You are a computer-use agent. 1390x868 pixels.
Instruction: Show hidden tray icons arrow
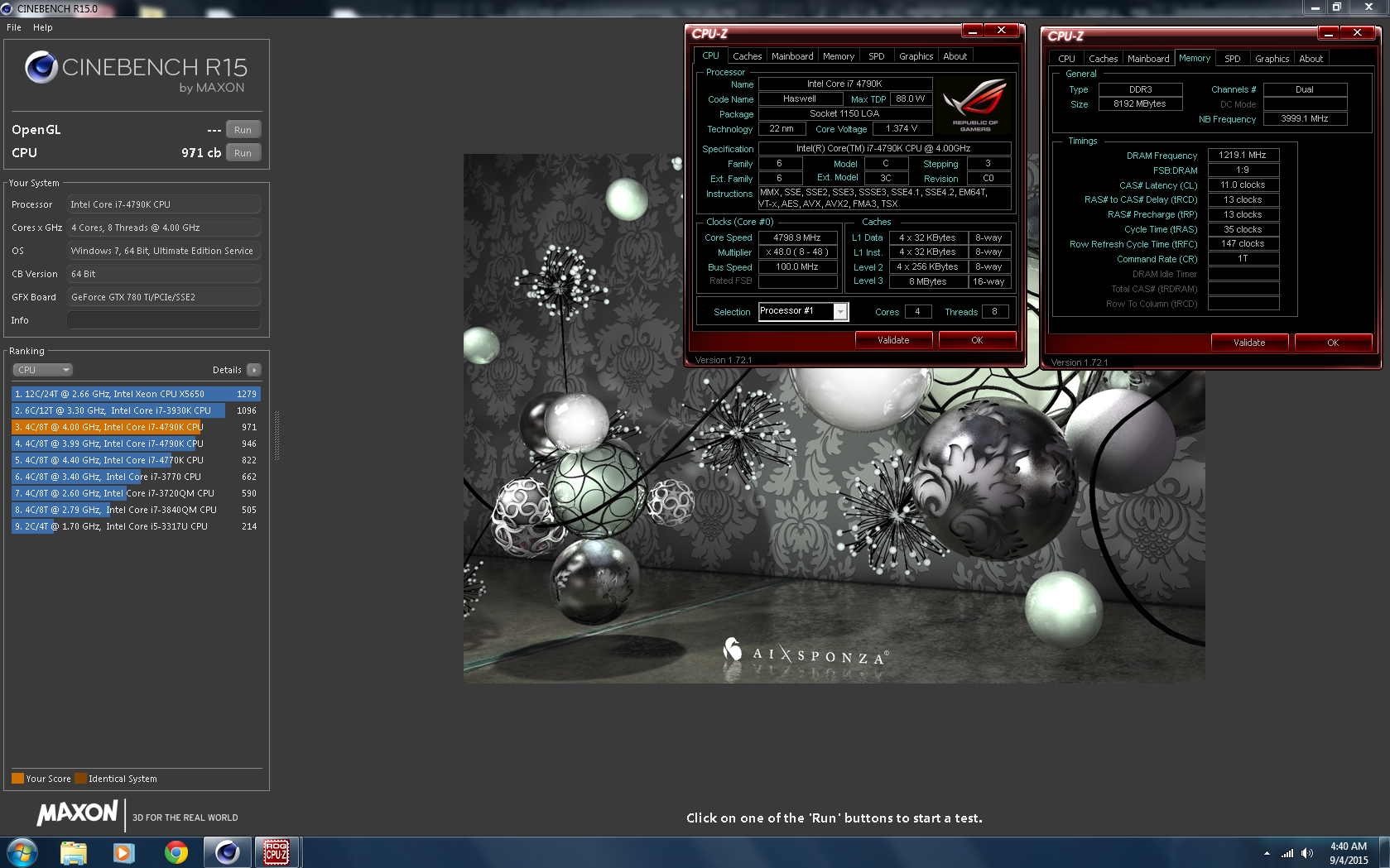pos(1267,853)
